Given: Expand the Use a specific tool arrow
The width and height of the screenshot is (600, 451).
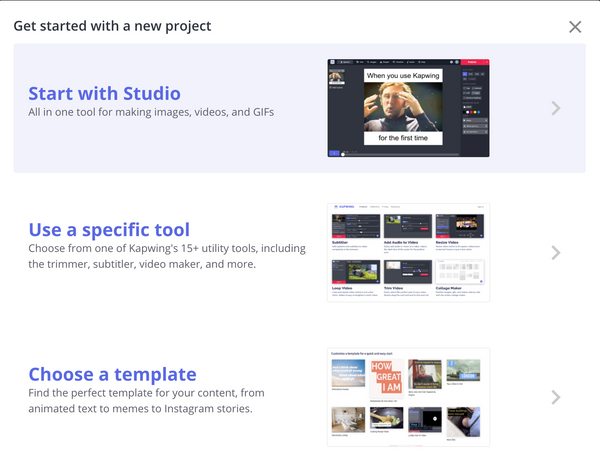Looking at the screenshot, I should 556,253.
